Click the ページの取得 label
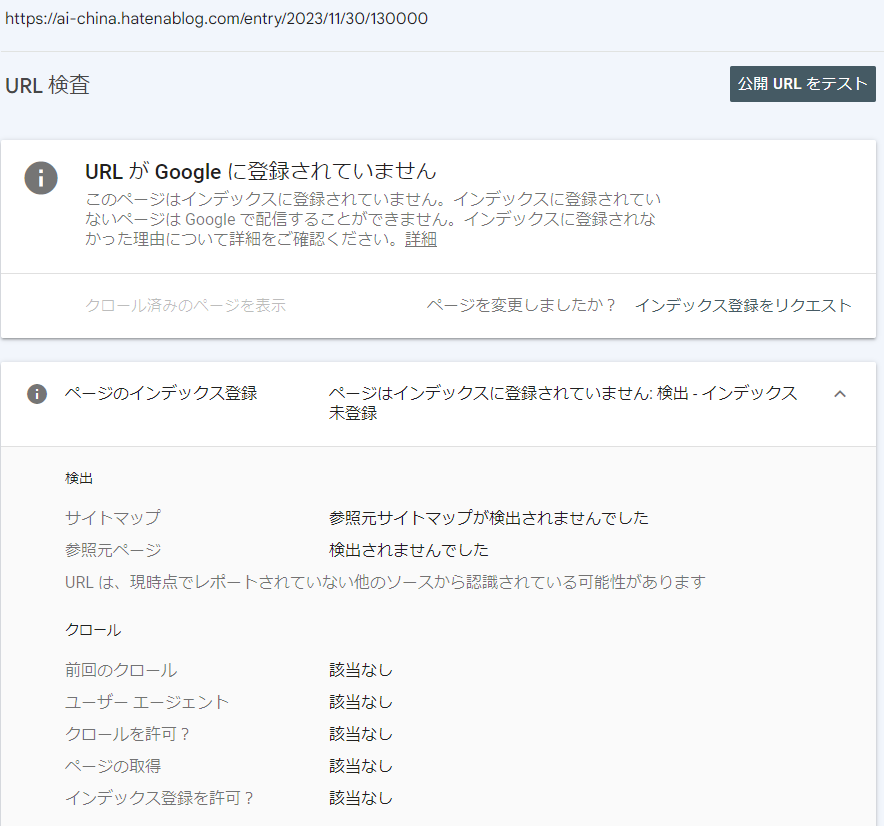The height and width of the screenshot is (826, 884). point(113,766)
